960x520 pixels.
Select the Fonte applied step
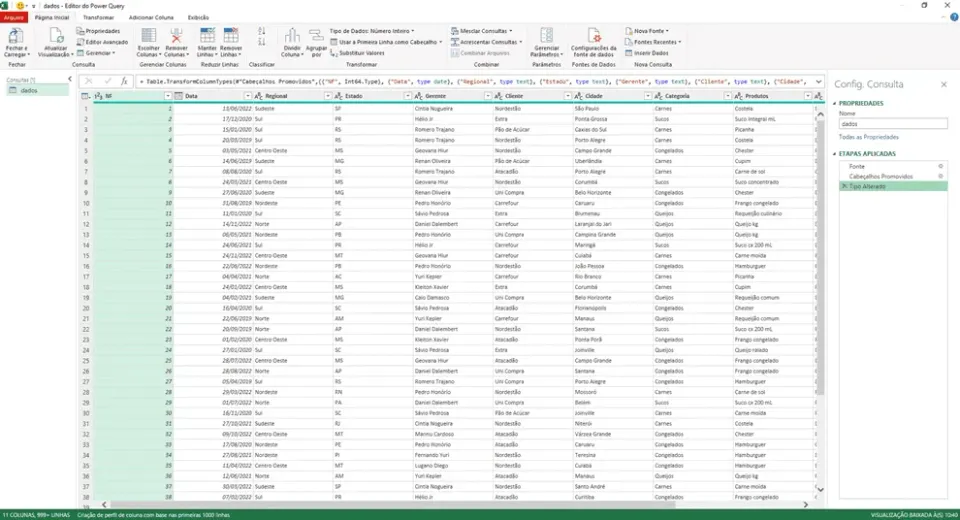click(x=893, y=166)
